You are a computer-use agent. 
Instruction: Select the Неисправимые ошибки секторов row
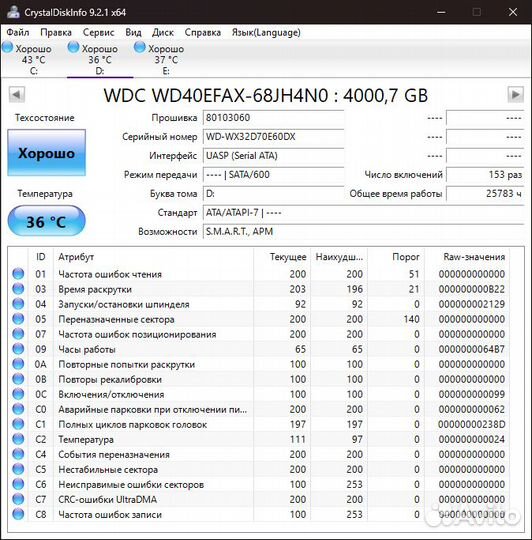[x=259, y=484]
